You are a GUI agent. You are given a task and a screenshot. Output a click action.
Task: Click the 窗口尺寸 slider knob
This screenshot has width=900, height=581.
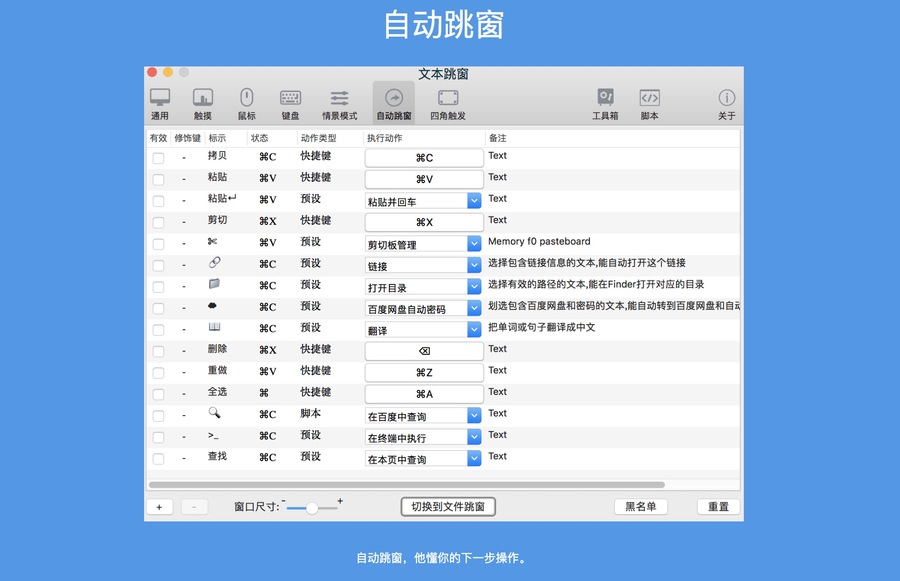[x=312, y=508]
